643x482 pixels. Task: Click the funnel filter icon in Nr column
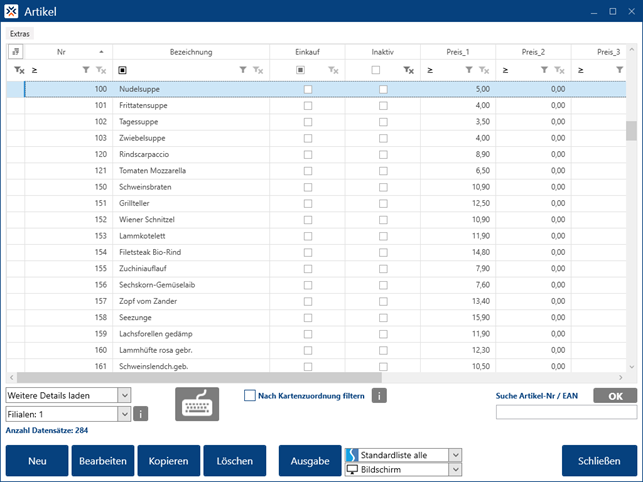click(86, 71)
